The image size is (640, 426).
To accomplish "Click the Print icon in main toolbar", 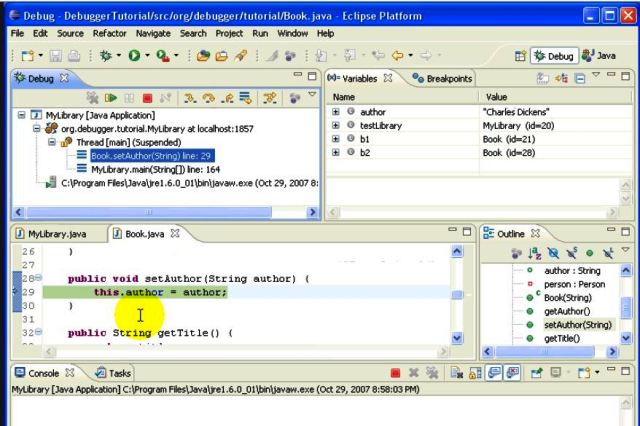I will 74,55.
